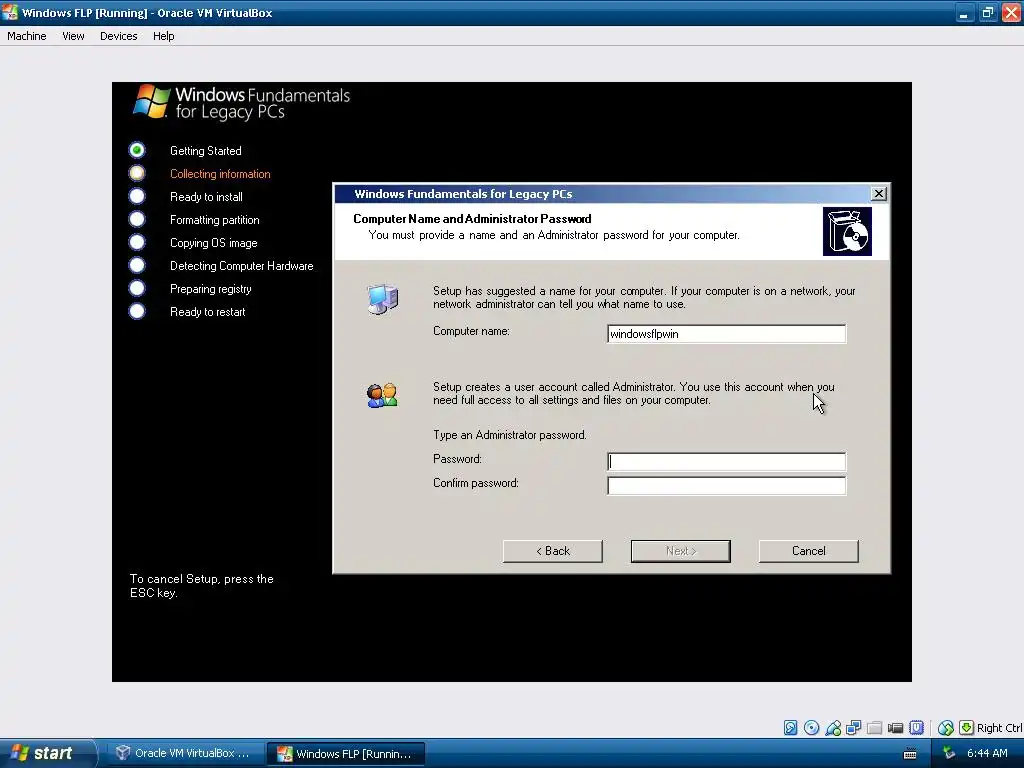Viewport: 1024px width, 768px height.
Task: Click the 'Preparing registry' step text
Action: click(x=210, y=289)
